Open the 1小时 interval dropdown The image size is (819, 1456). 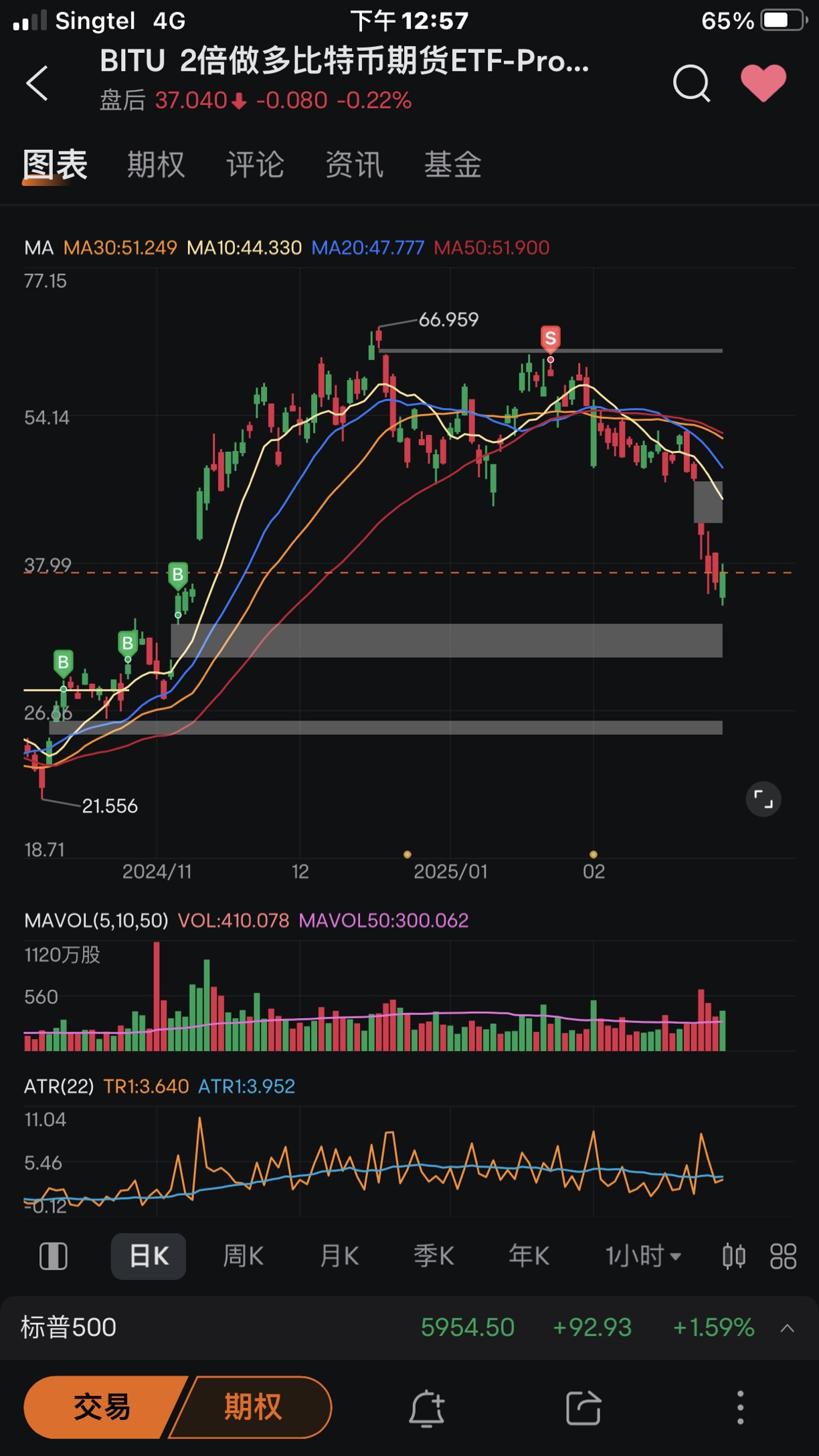pos(643,1256)
